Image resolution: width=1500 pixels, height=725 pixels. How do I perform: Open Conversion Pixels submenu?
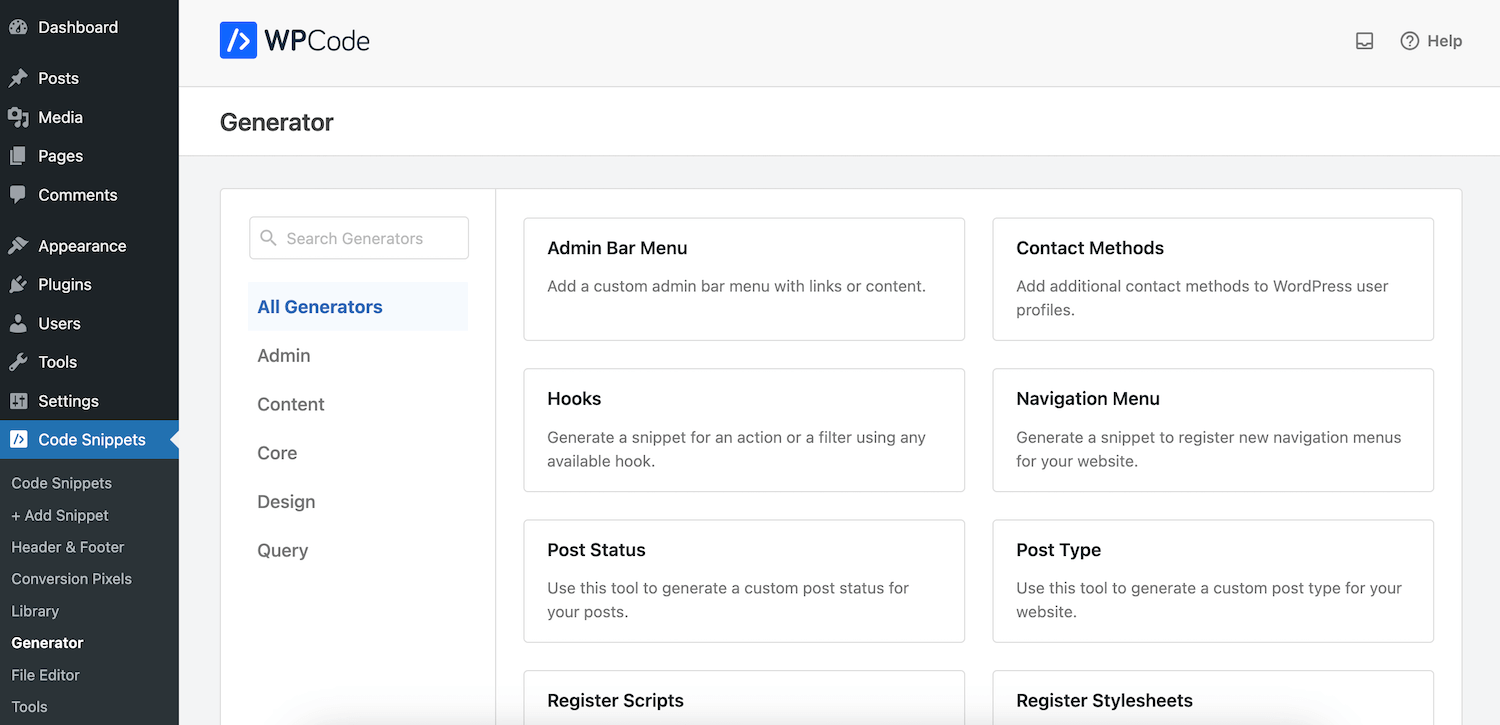(72, 579)
